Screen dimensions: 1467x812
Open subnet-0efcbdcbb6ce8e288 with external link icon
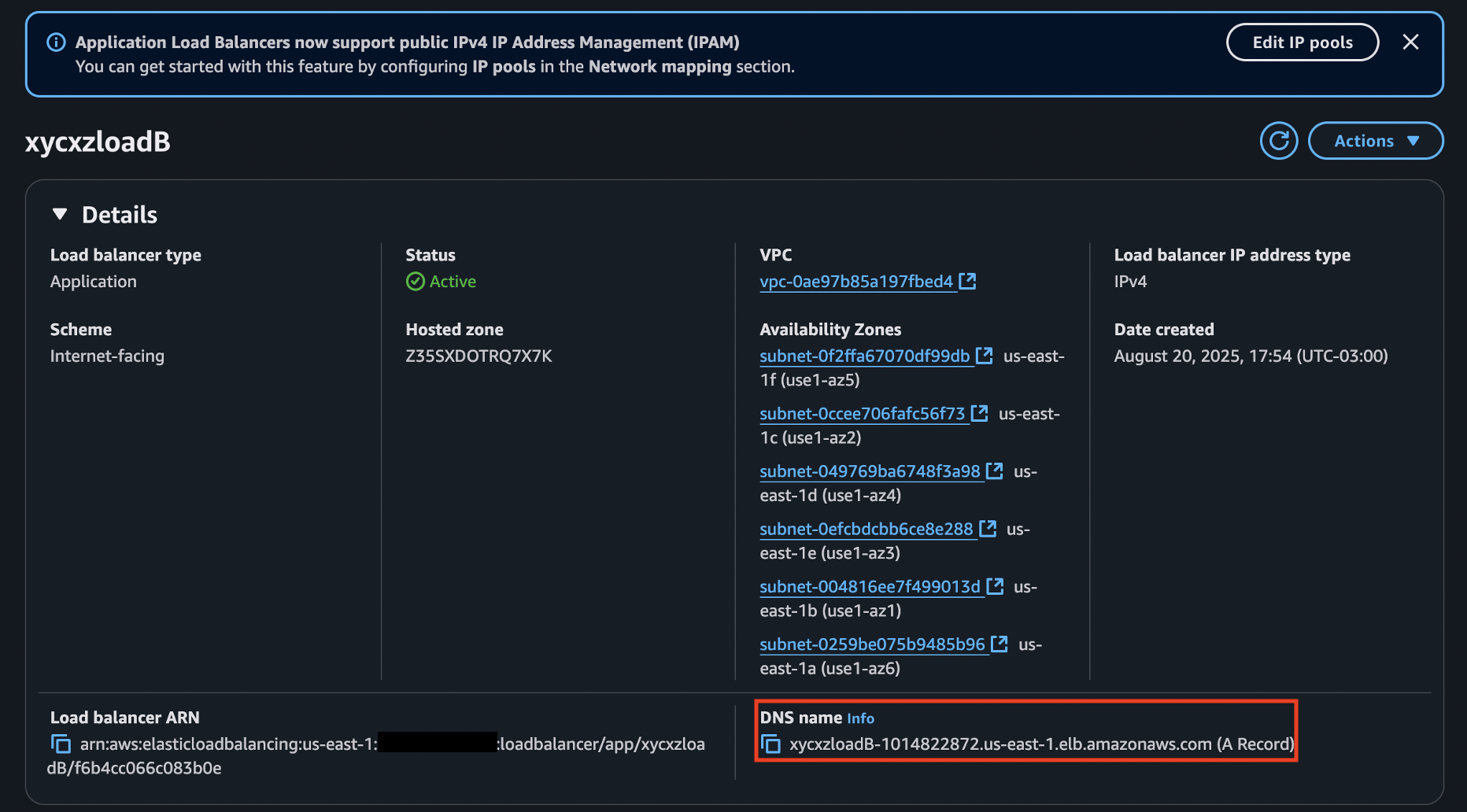988,528
